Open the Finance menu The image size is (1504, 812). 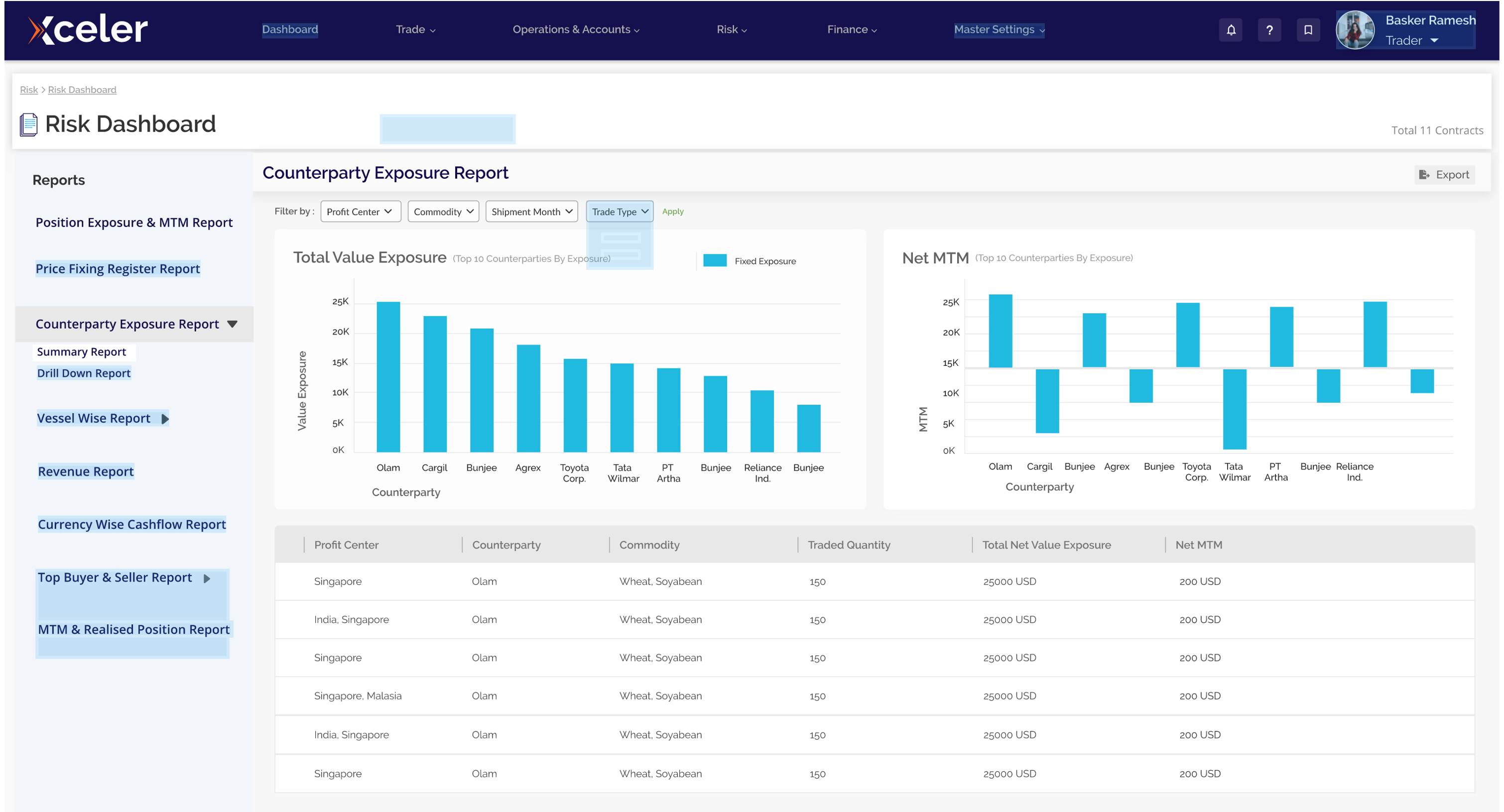(852, 29)
